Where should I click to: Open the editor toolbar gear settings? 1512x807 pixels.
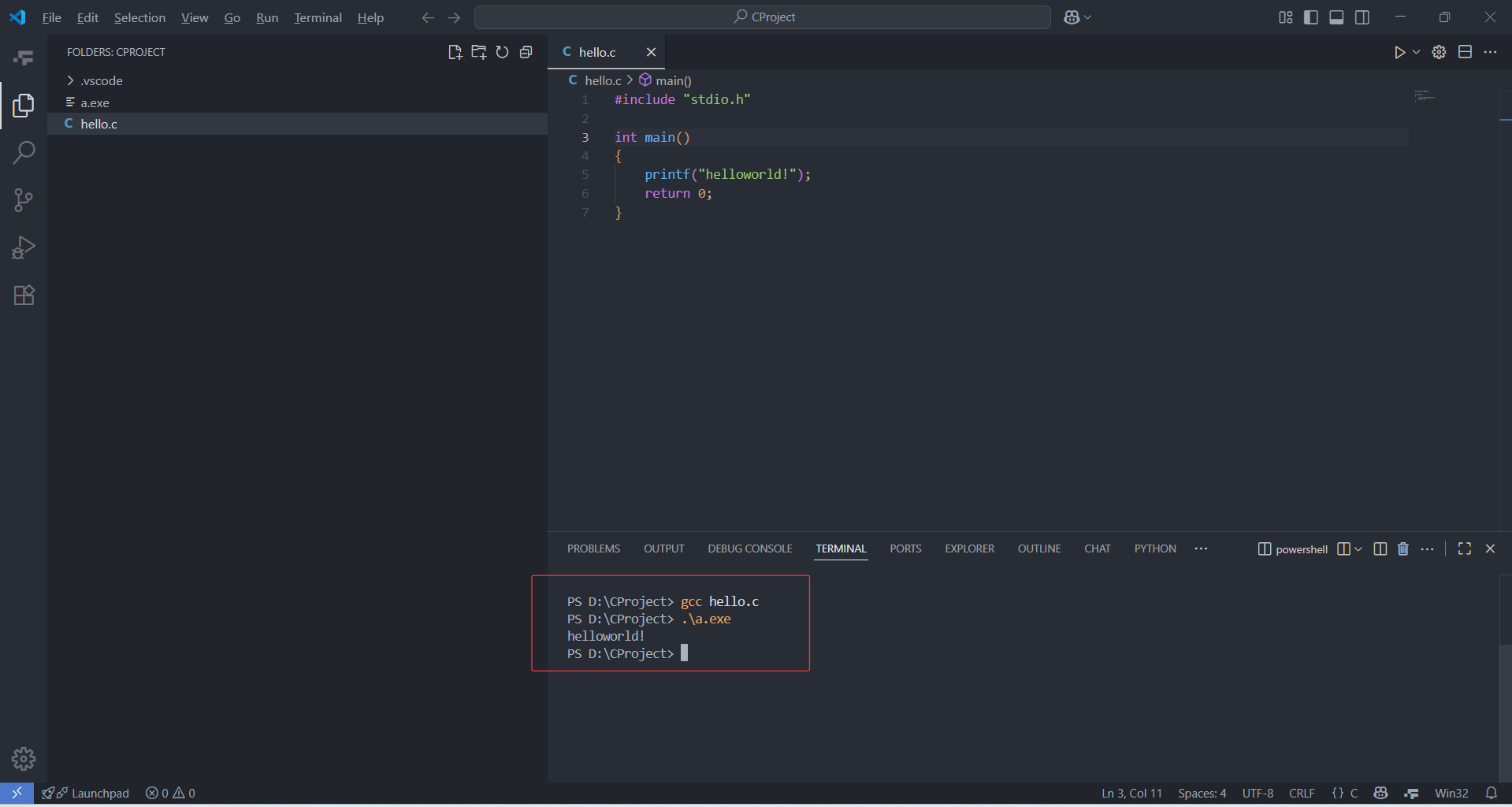tap(1439, 52)
